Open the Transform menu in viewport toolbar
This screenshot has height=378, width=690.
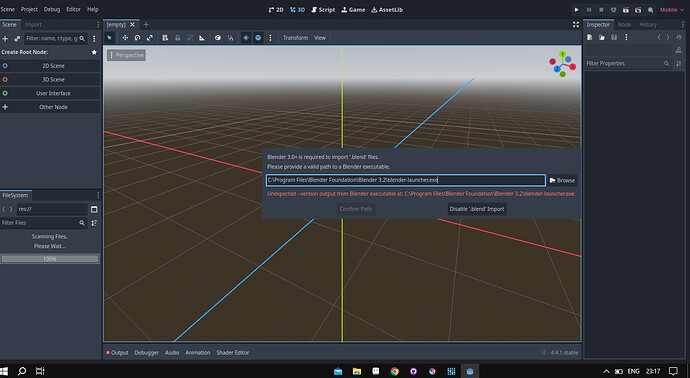295,38
